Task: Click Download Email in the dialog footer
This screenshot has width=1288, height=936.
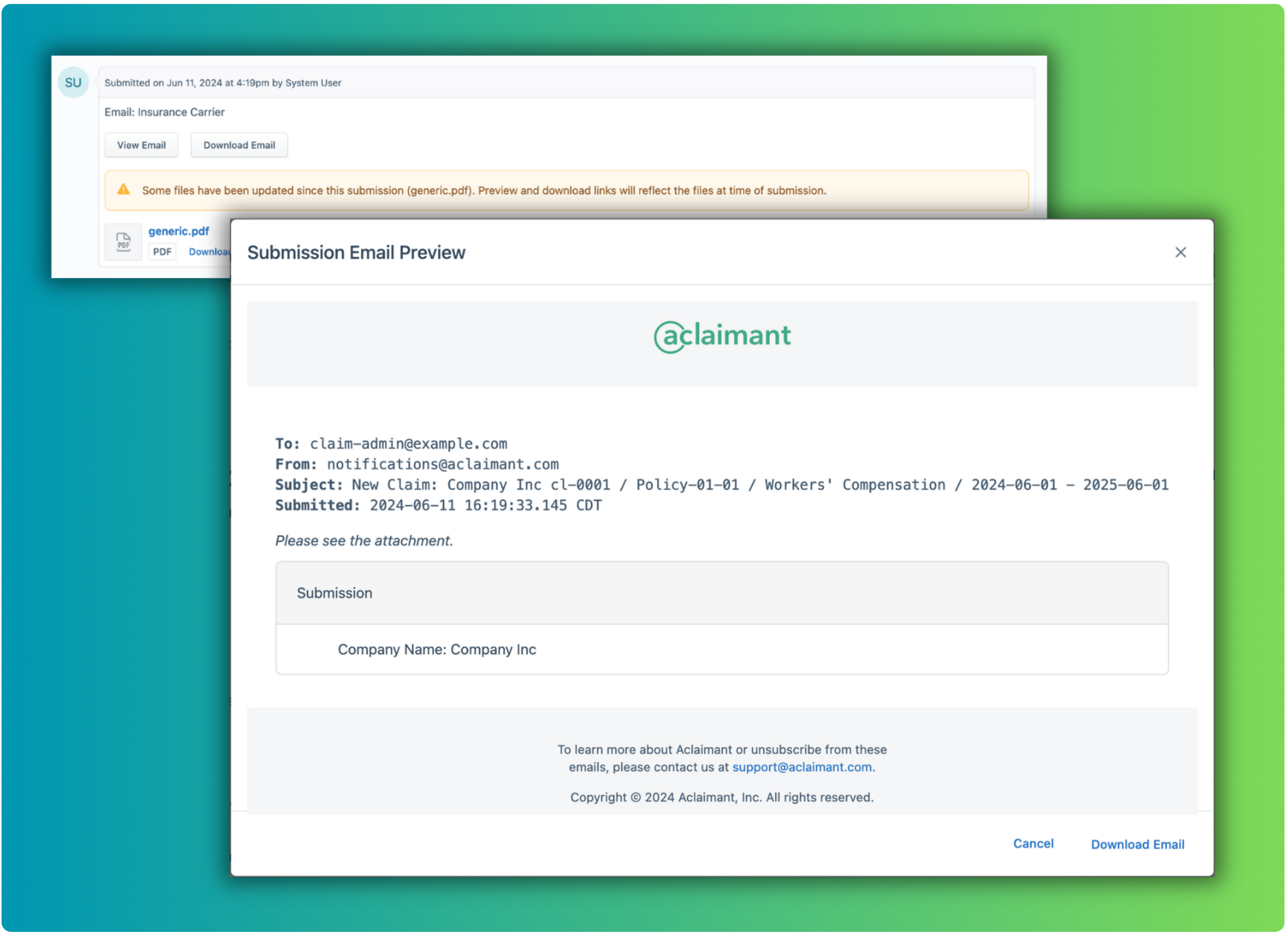Action: [1137, 844]
